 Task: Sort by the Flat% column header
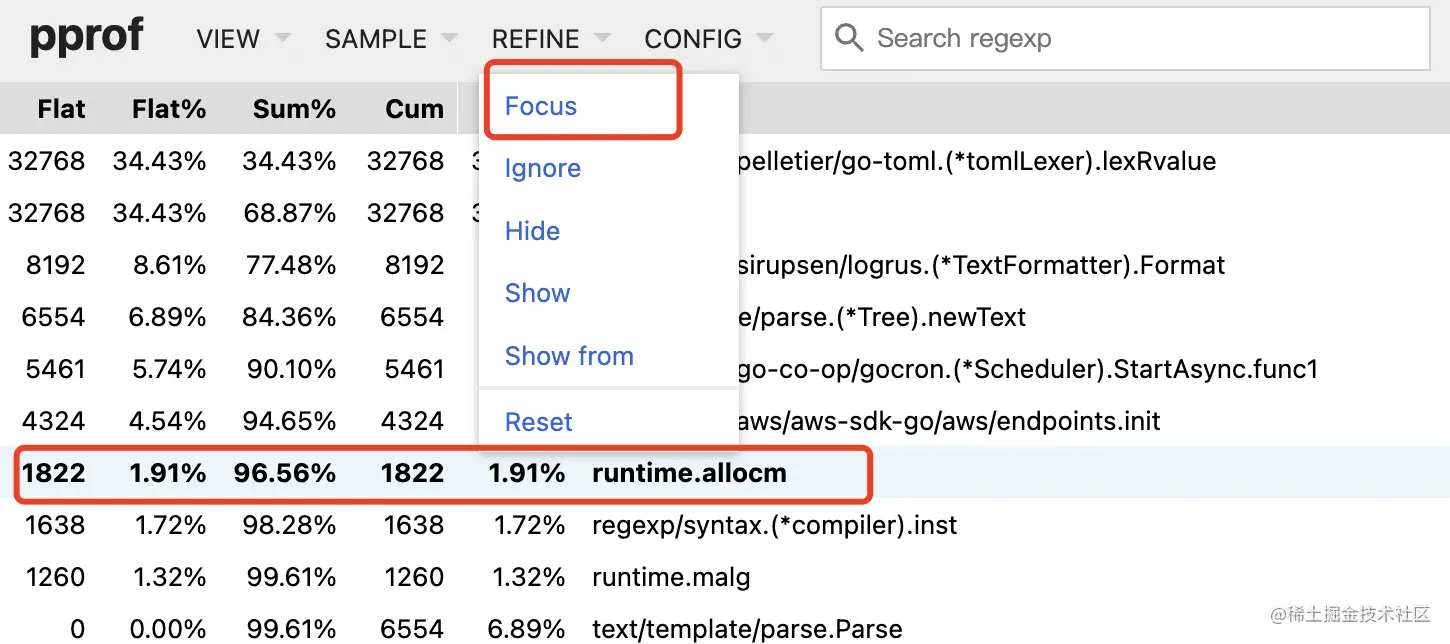point(168,109)
